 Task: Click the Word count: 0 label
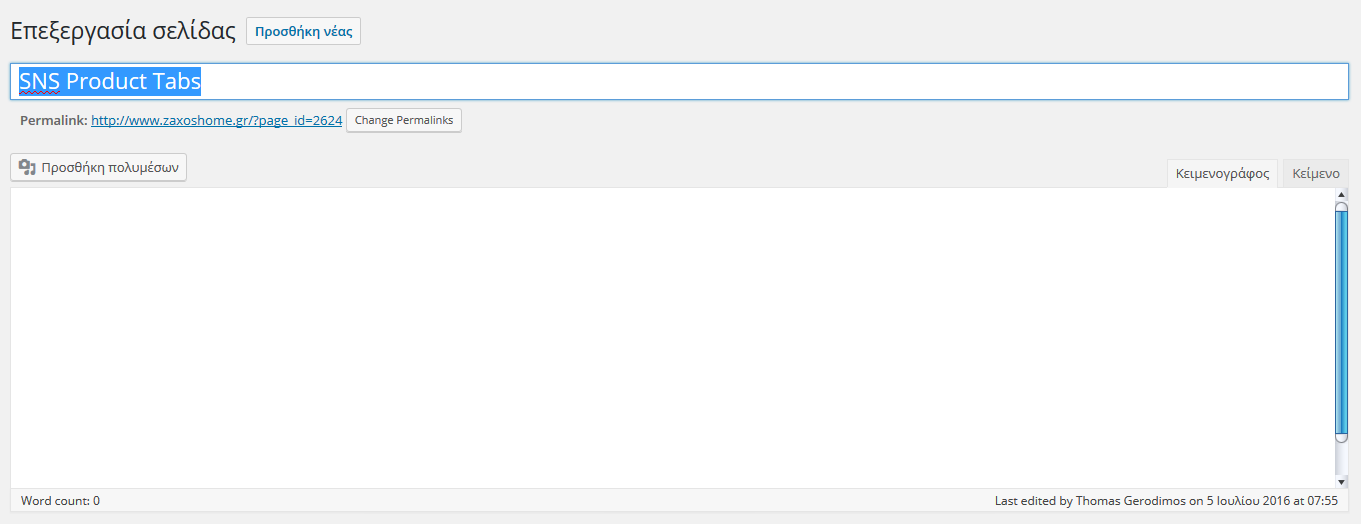point(60,500)
